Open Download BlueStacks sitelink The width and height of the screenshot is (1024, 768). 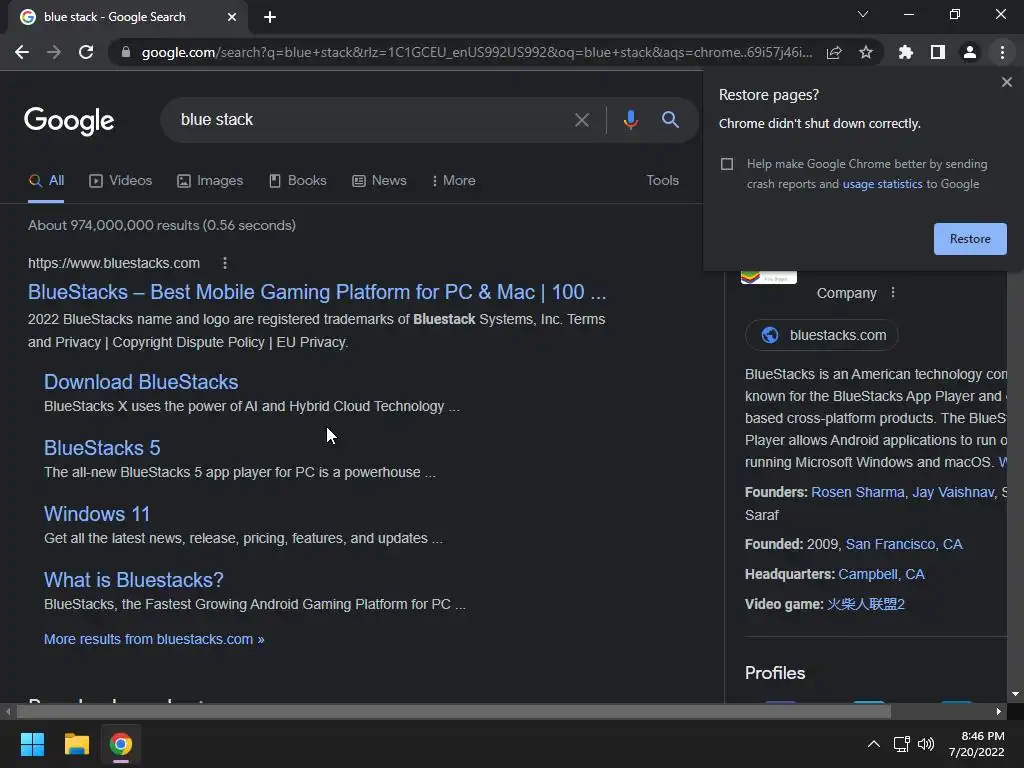pos(141,382)
